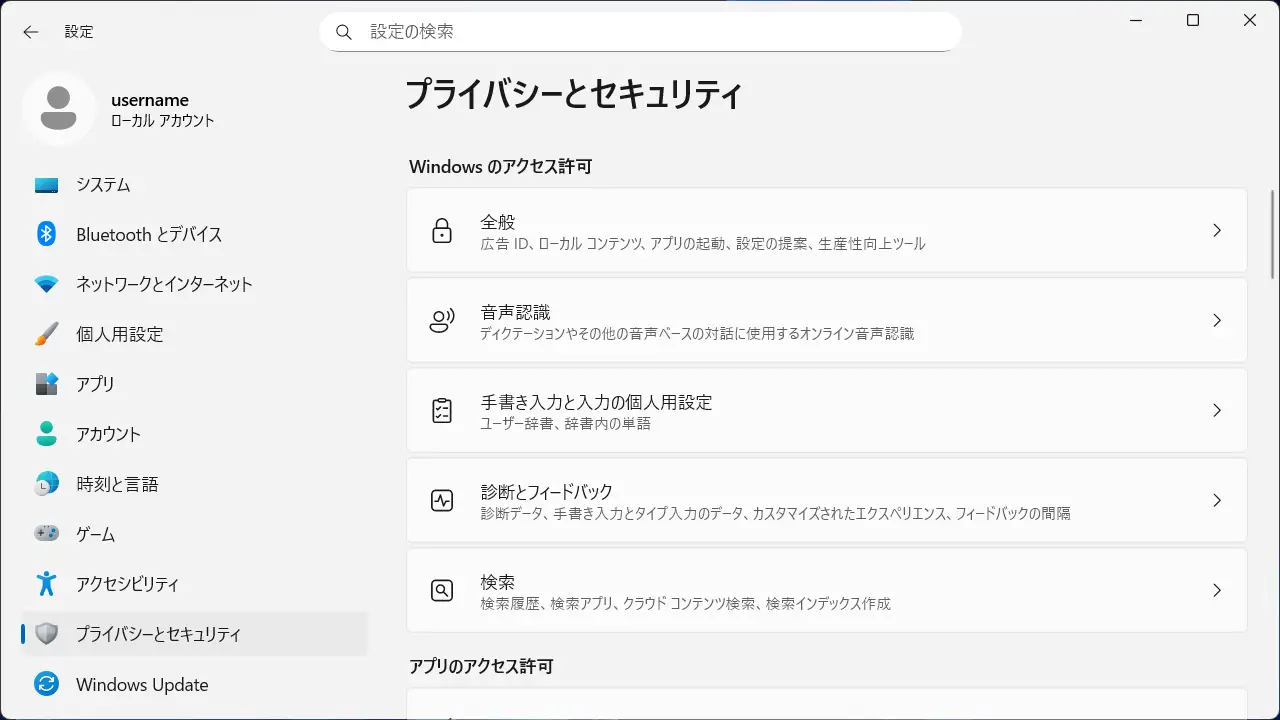Open アカウント in navigation list
The height and width of the screenshot is (720, 1280).
(x=108, y=434)
